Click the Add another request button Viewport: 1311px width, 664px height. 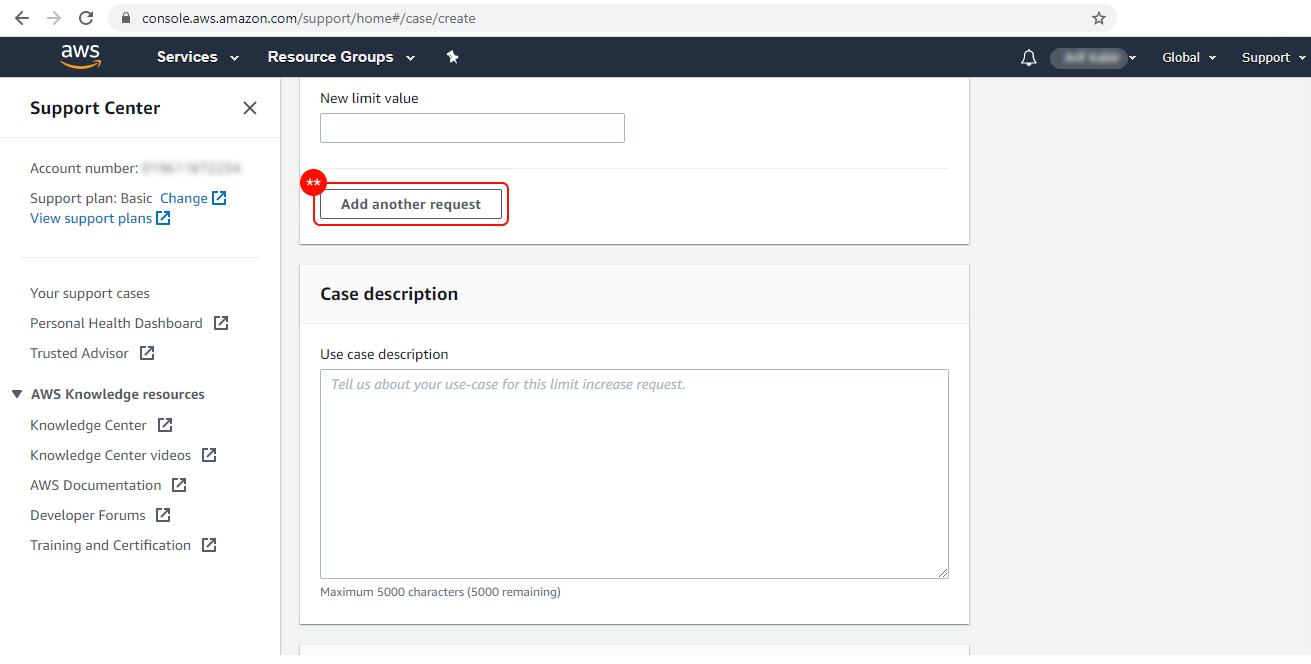(411, 204)
